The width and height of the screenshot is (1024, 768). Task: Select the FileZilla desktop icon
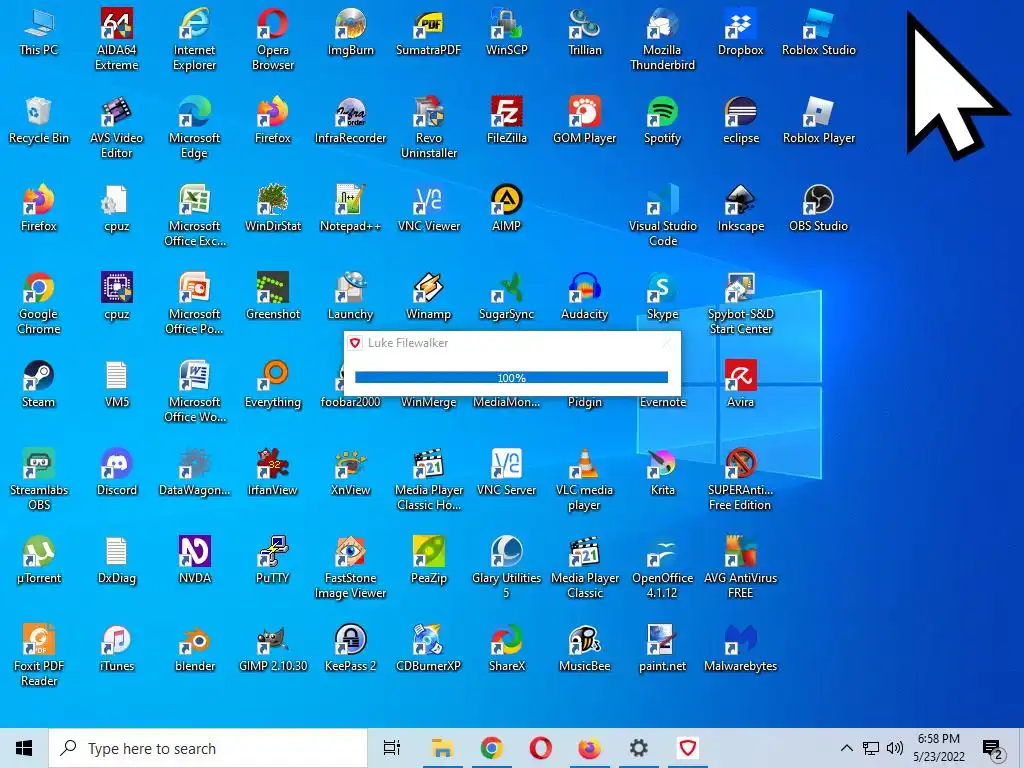point(506,121)
